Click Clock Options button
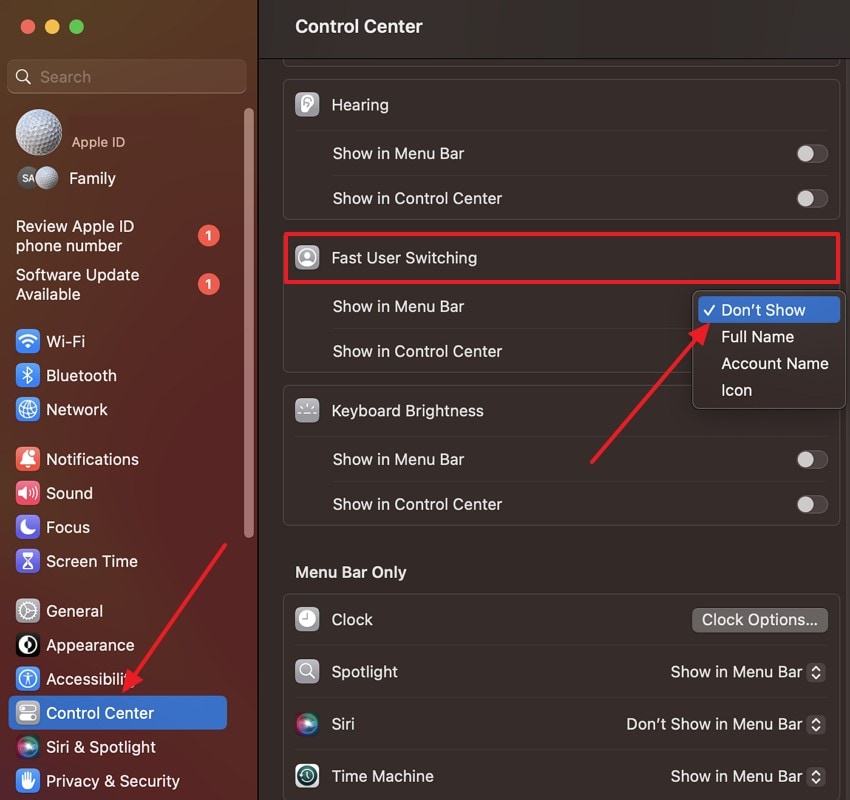This screenshot has height=800, width=850. (759, 620)
